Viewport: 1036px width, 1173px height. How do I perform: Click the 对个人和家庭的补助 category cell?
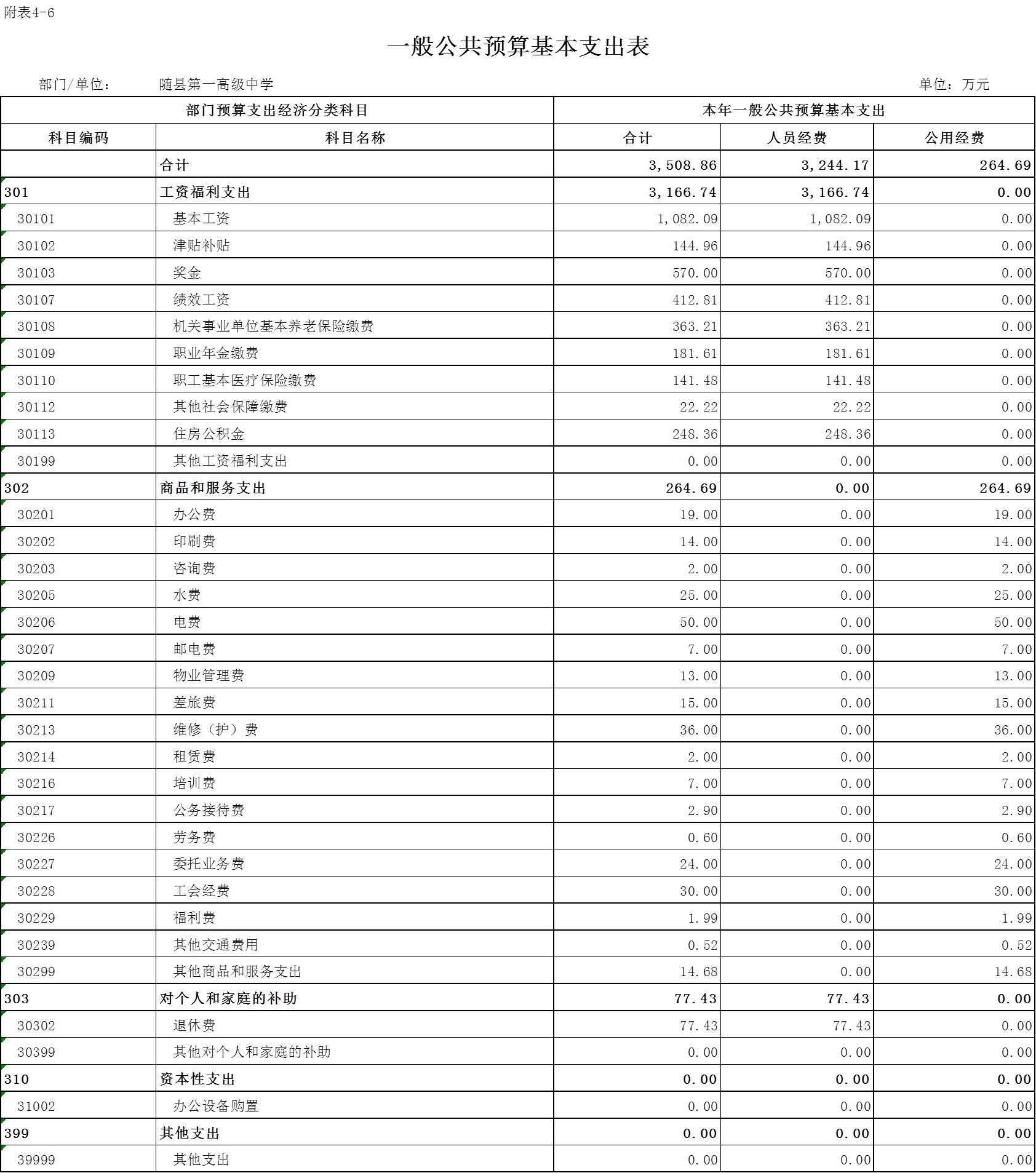click(355, 998)
